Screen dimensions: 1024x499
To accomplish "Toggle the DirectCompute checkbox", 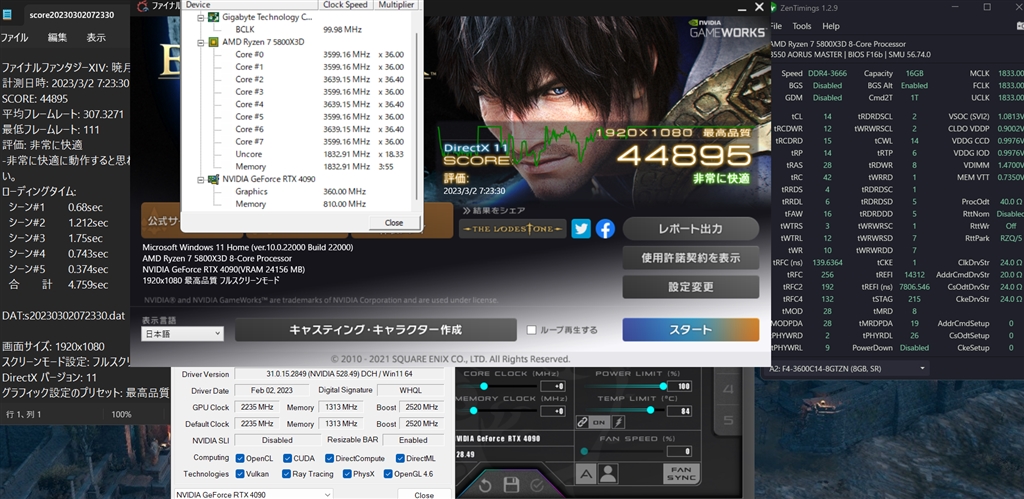I will point(329,459).
